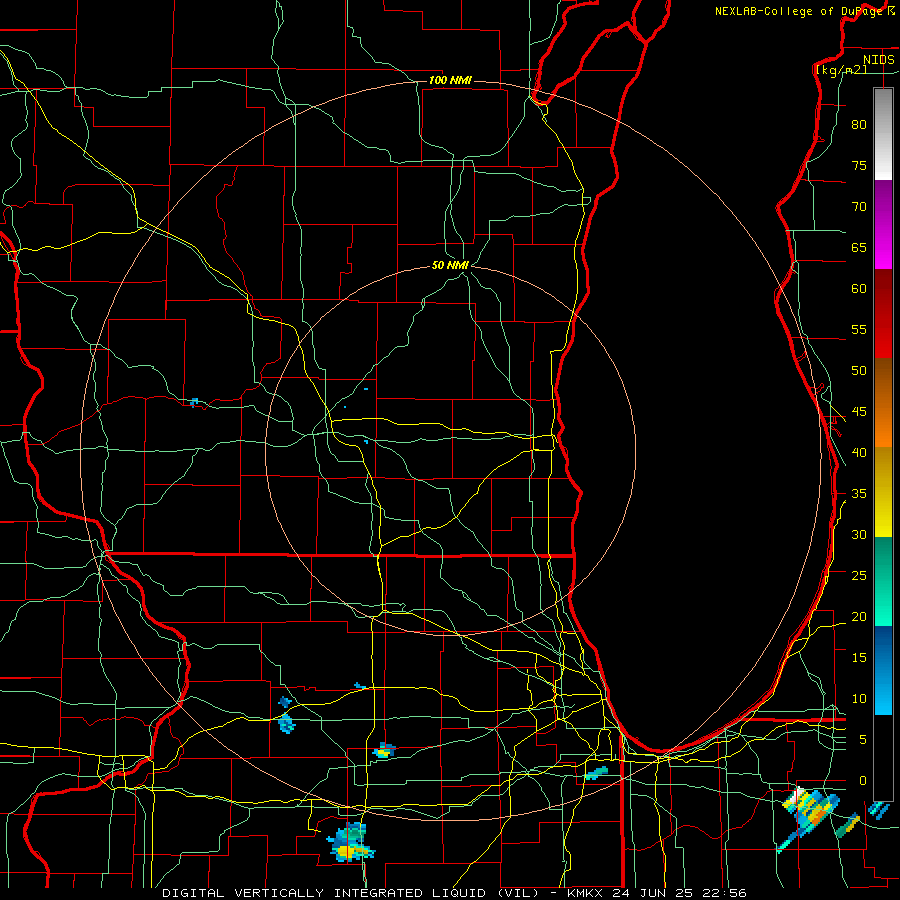Click the KMKX radar site identifier
Viewport: 900px width, 900px height.
coord(587,893)
